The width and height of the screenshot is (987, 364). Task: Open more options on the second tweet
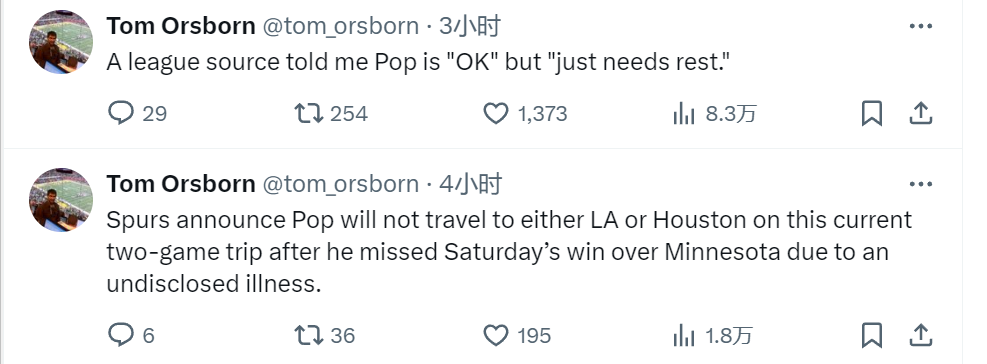coord(921,185)
